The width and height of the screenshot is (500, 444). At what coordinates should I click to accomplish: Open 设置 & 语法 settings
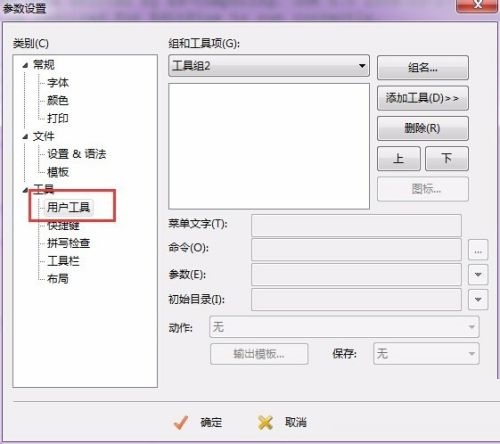77,154
